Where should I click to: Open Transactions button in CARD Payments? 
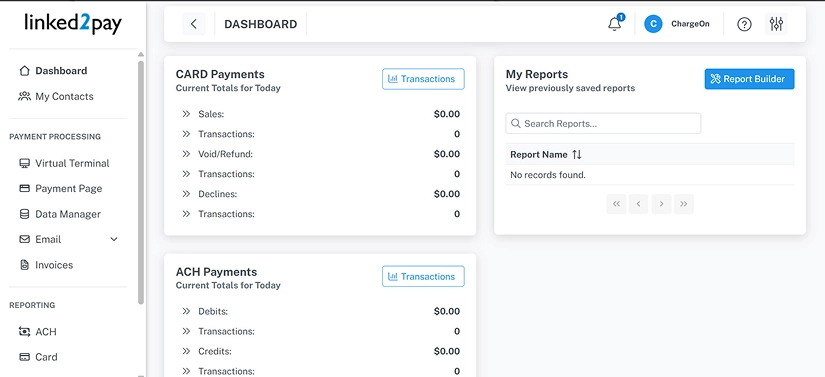[x=423, y=79]
